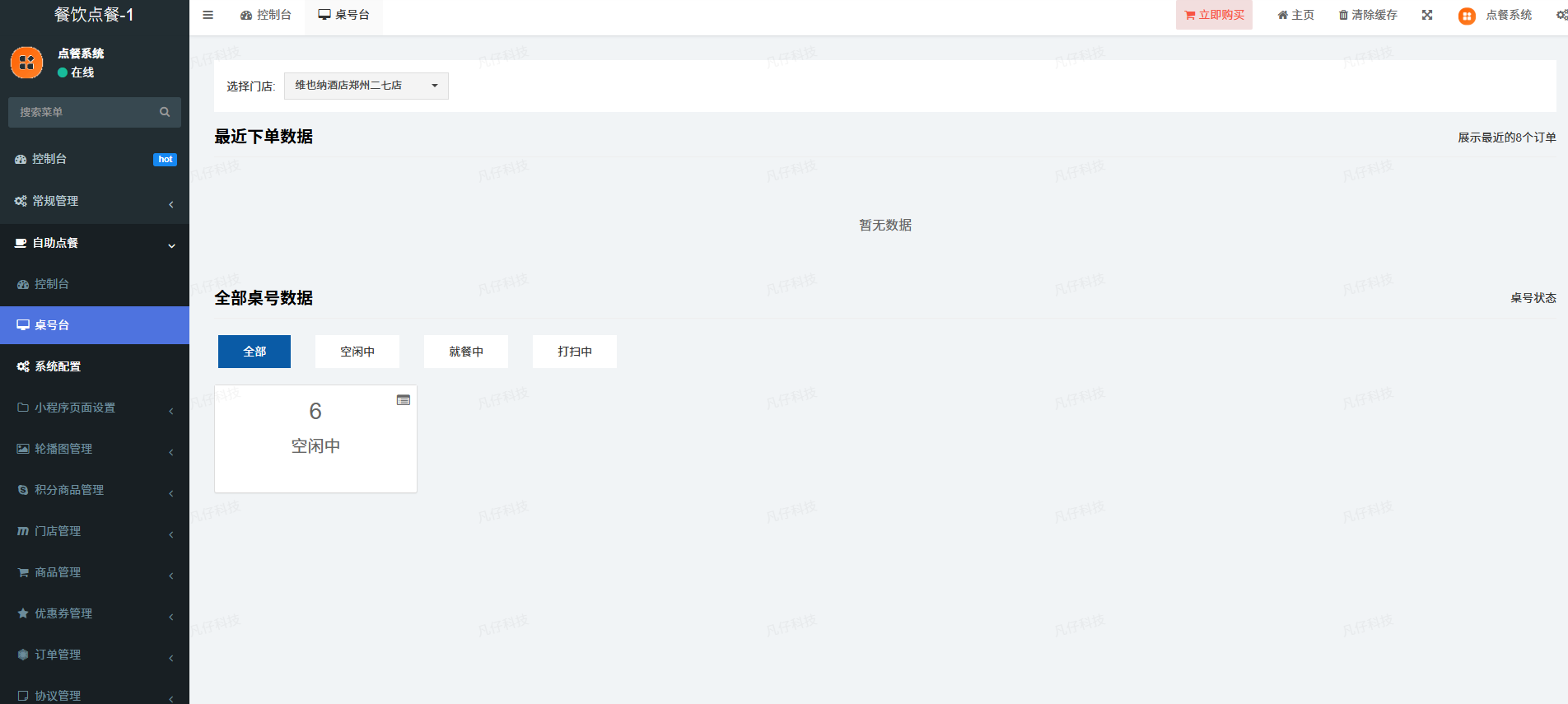The height and width of the screenshot is (704, 1568).
Task: Select 桌号台 in the sidebar
Action: point(94,325)
